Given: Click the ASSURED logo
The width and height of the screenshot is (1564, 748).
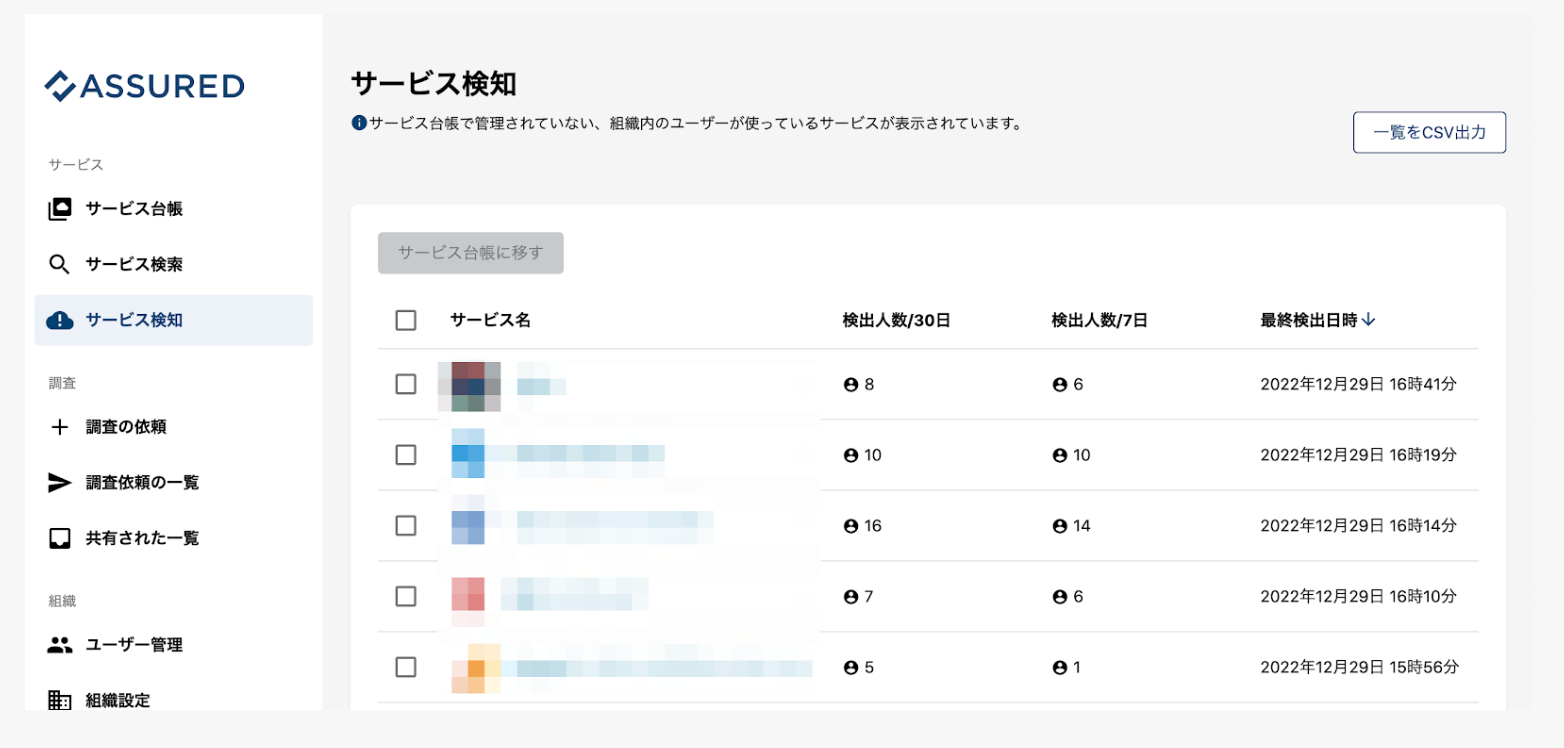Looking at the screenshot, I should click(x=144, y=86).
